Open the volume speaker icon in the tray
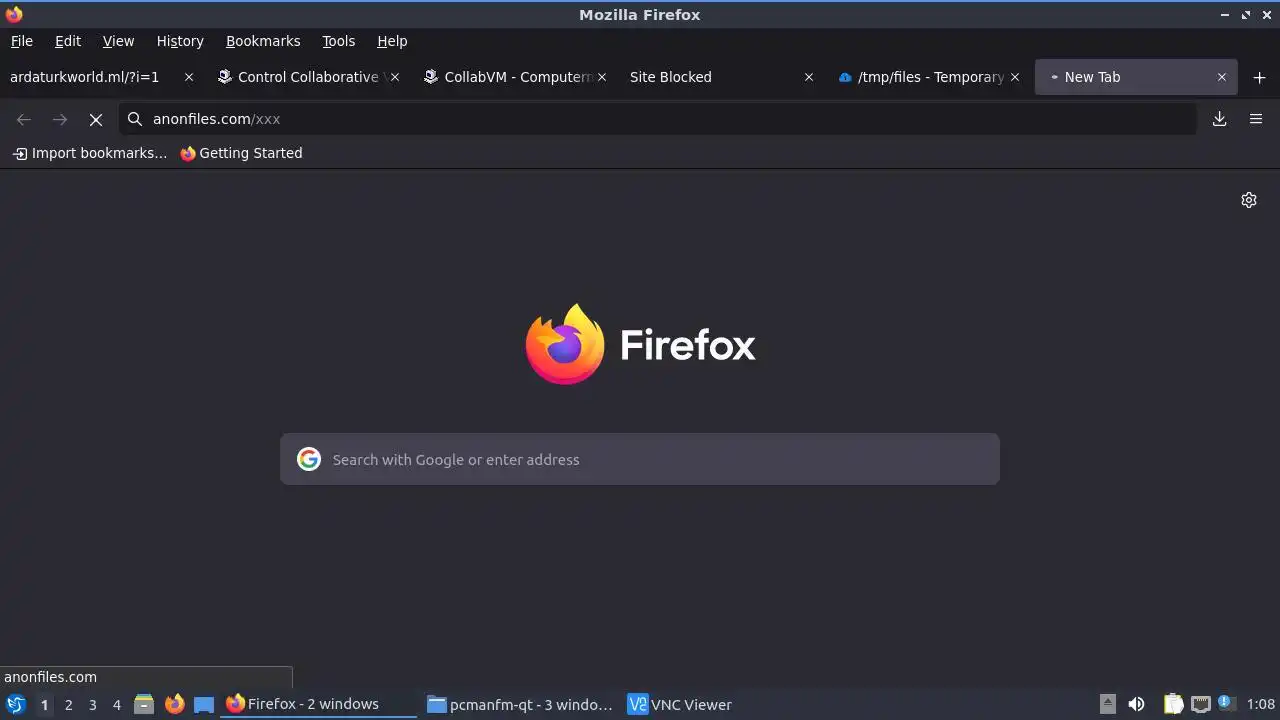Image resolution: width=1280 pixels, height=720 pixels. coord(1136,704)
